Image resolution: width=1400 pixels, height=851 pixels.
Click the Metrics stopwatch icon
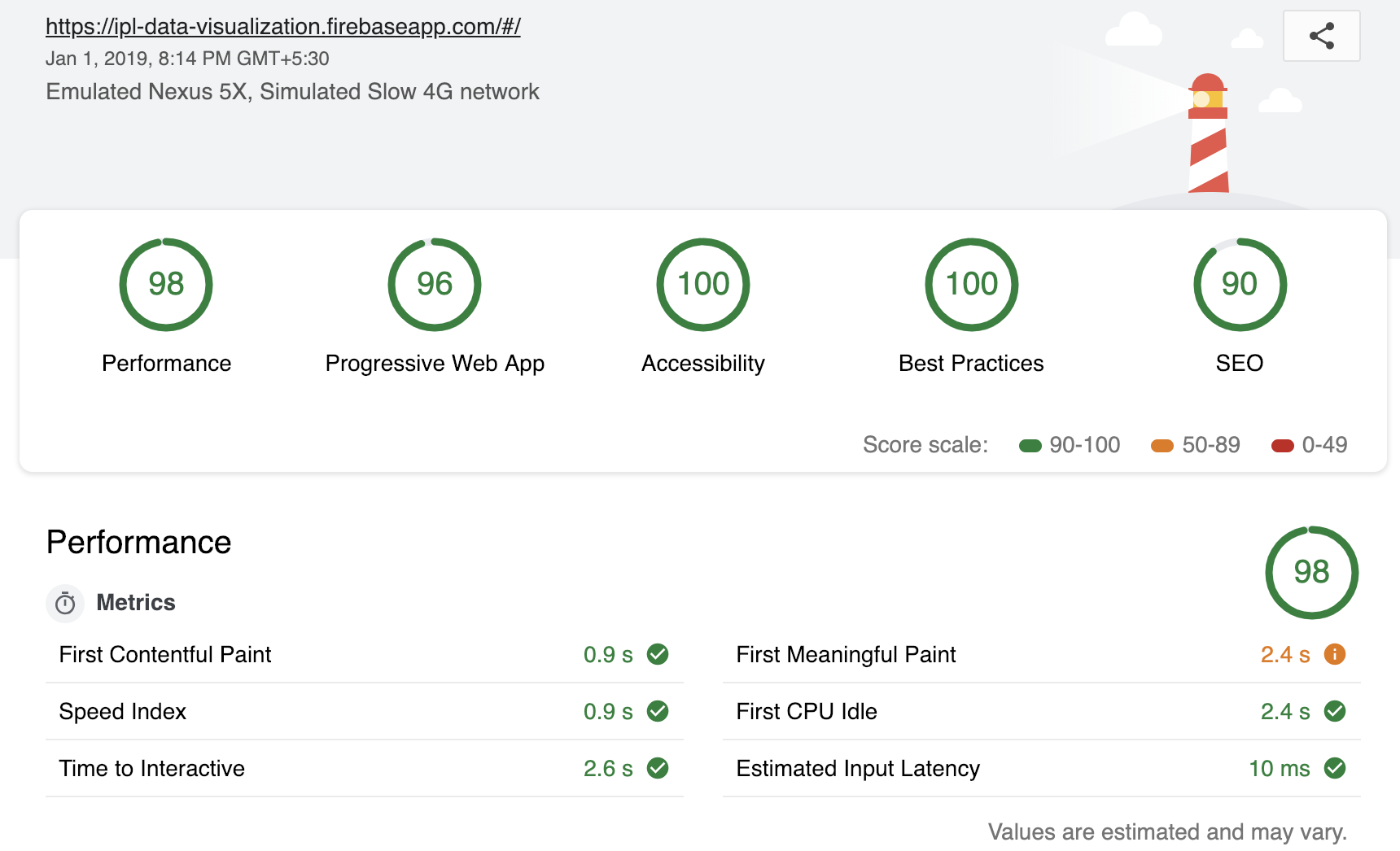click(65, 604)
